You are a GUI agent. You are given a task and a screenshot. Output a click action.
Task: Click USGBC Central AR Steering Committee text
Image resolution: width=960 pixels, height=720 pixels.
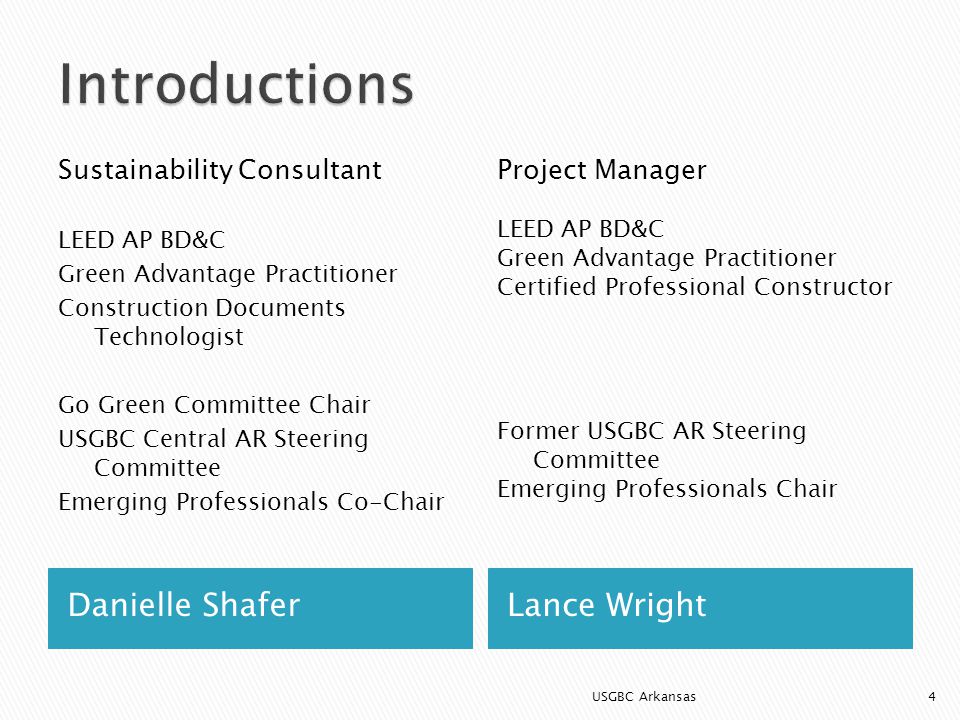[213, 453]
